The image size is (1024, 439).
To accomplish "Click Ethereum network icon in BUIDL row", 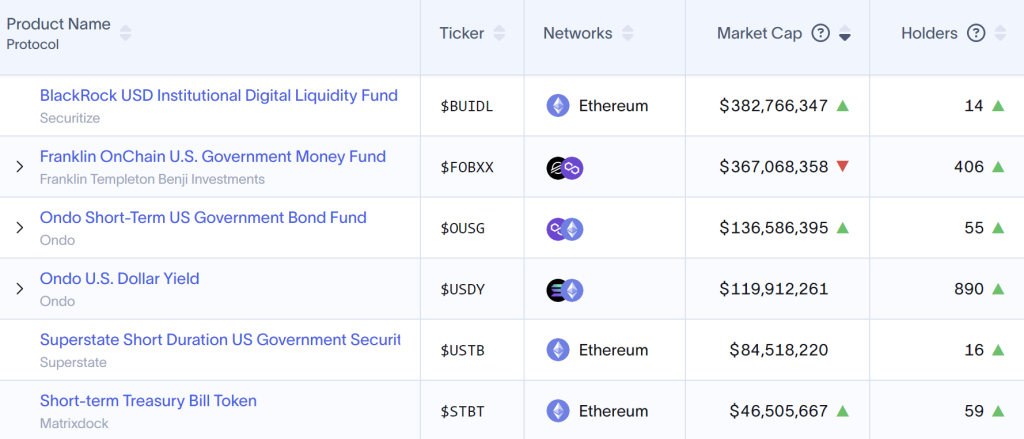I will pos(558,106).
